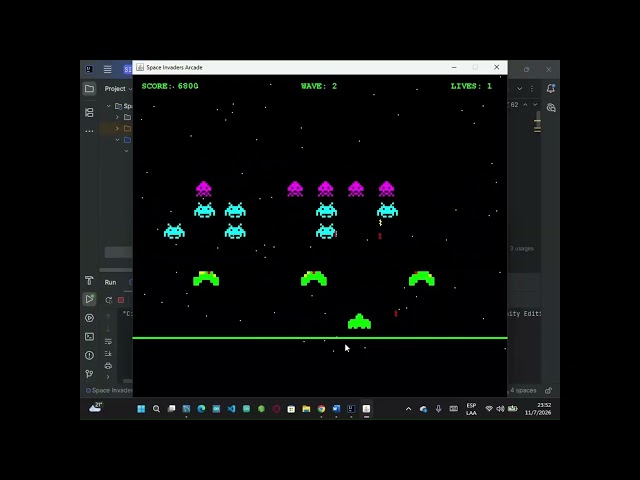Toggle soft-wrap in Run console
Screen dimensions: 640x480
(x=108, y=341)
